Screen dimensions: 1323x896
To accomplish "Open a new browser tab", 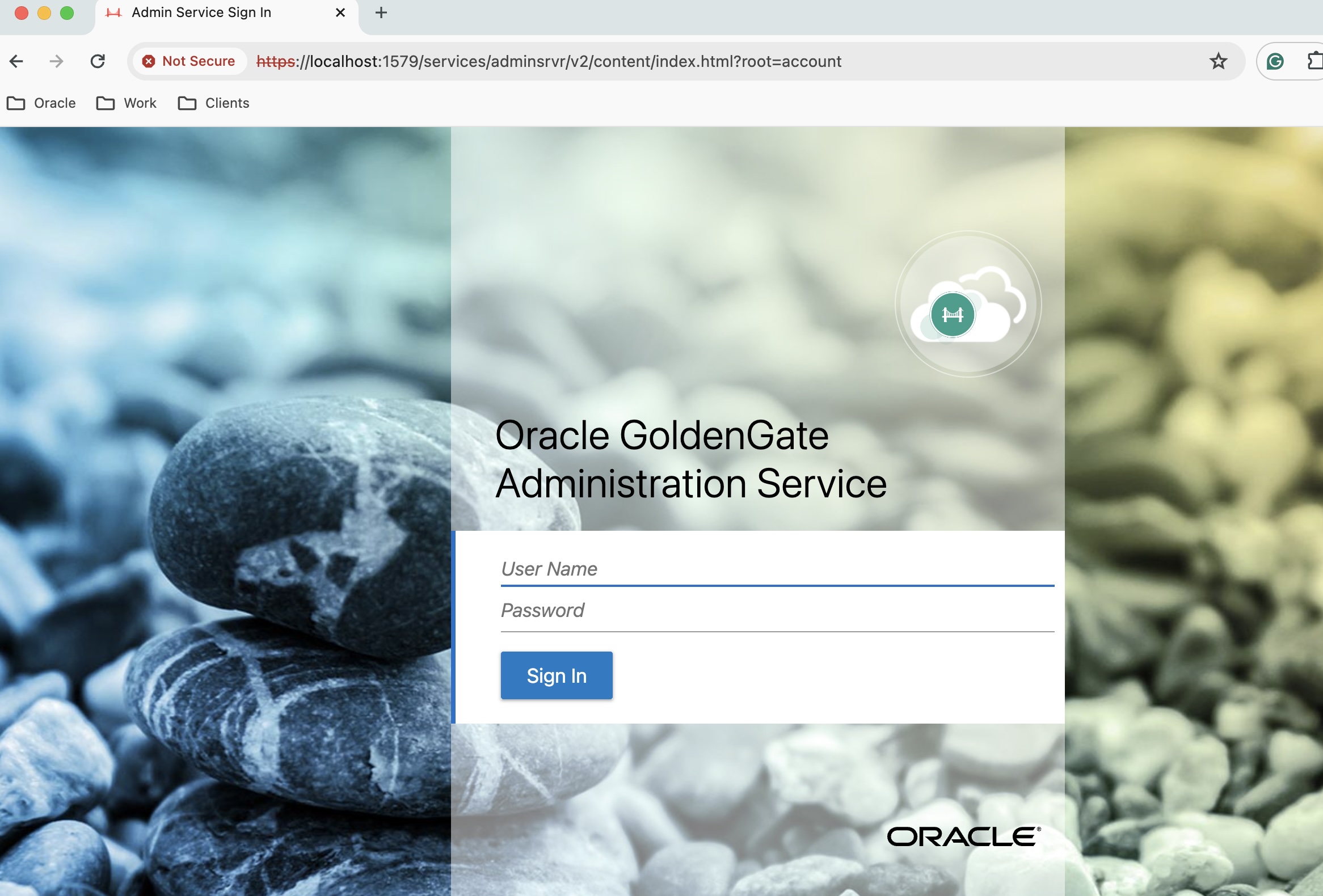I will click(x=380, y=12).
